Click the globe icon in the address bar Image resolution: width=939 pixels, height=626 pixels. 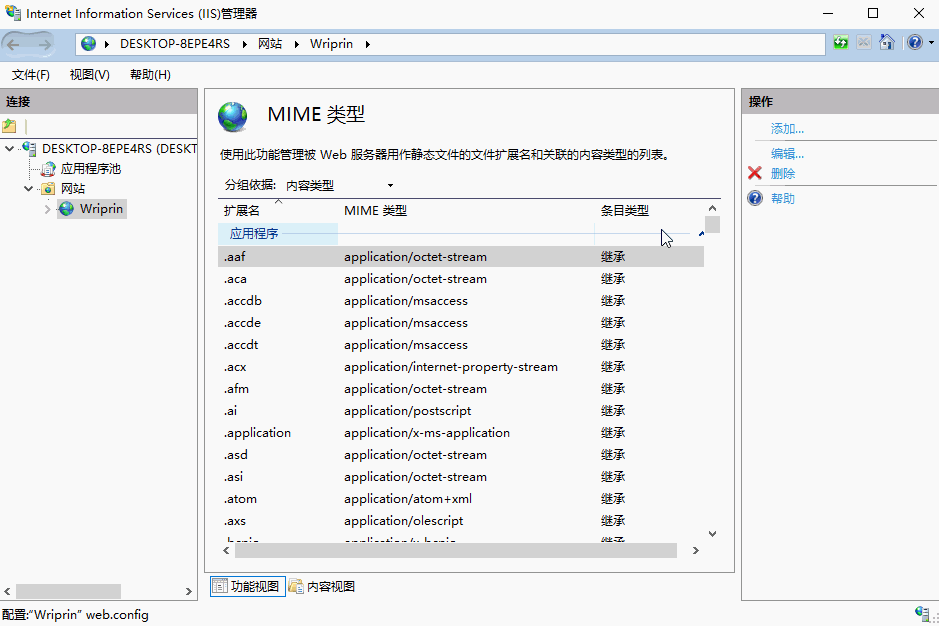pos(89,44)
